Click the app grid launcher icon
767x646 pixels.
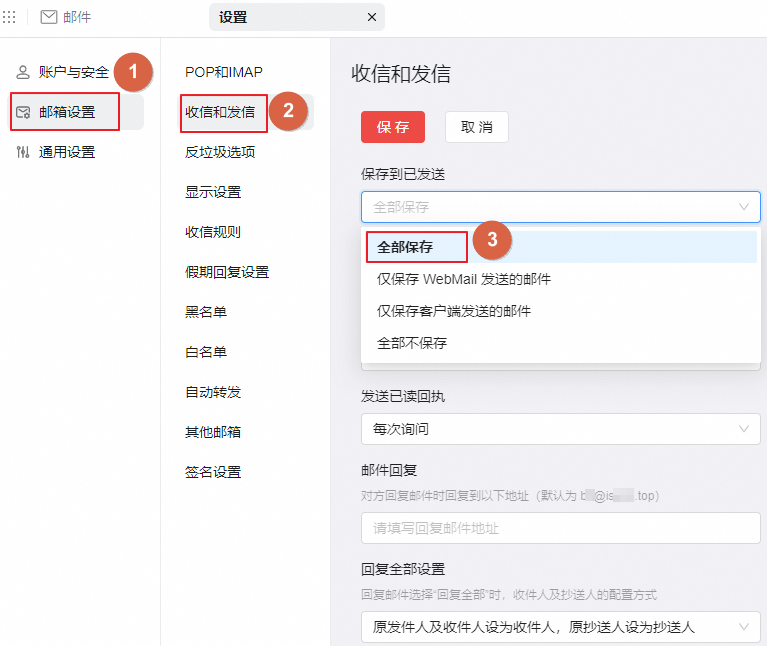point(10,17)
